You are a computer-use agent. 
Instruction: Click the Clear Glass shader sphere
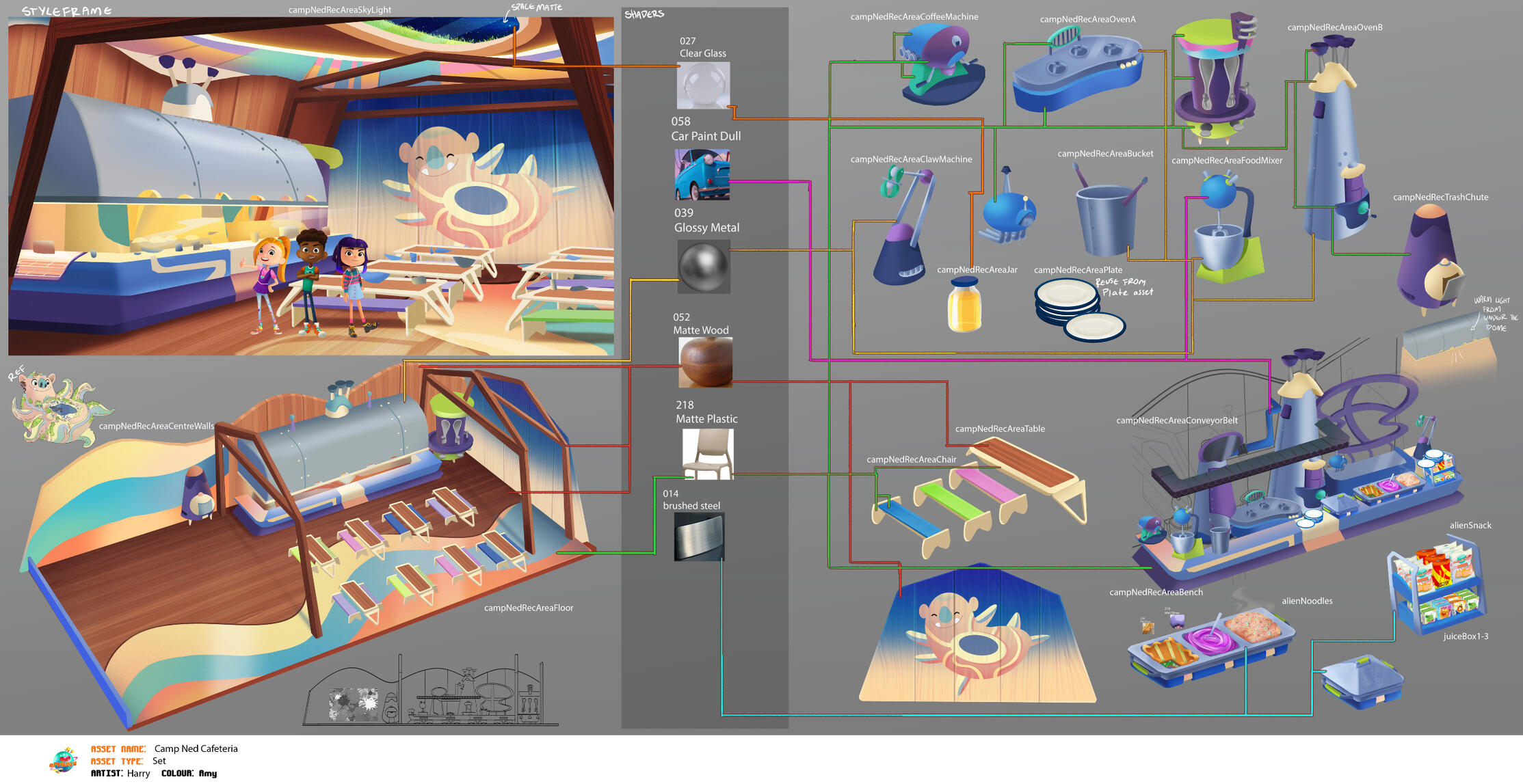pos(703,85)
